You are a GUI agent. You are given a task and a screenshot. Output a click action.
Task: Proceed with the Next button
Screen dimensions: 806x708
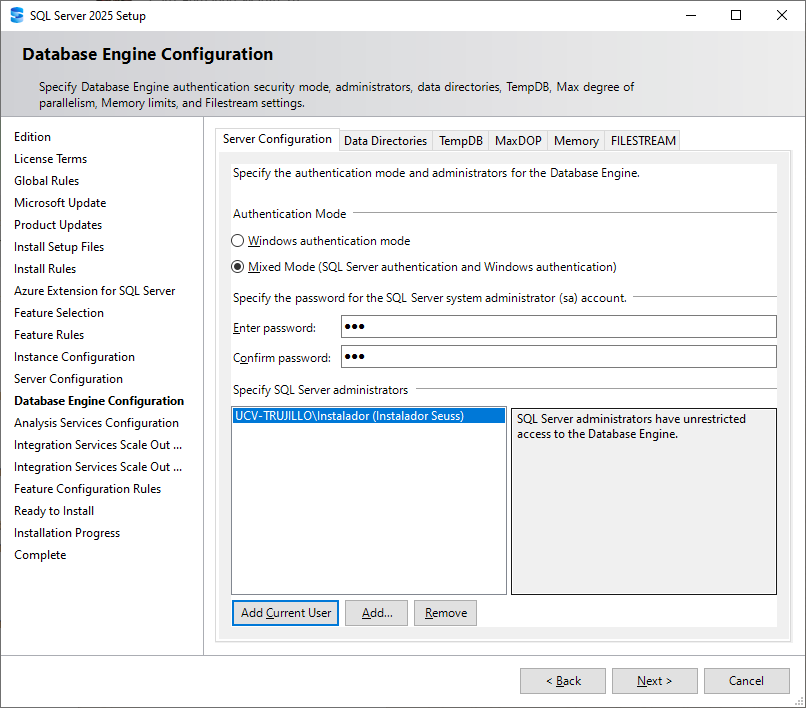654,681
